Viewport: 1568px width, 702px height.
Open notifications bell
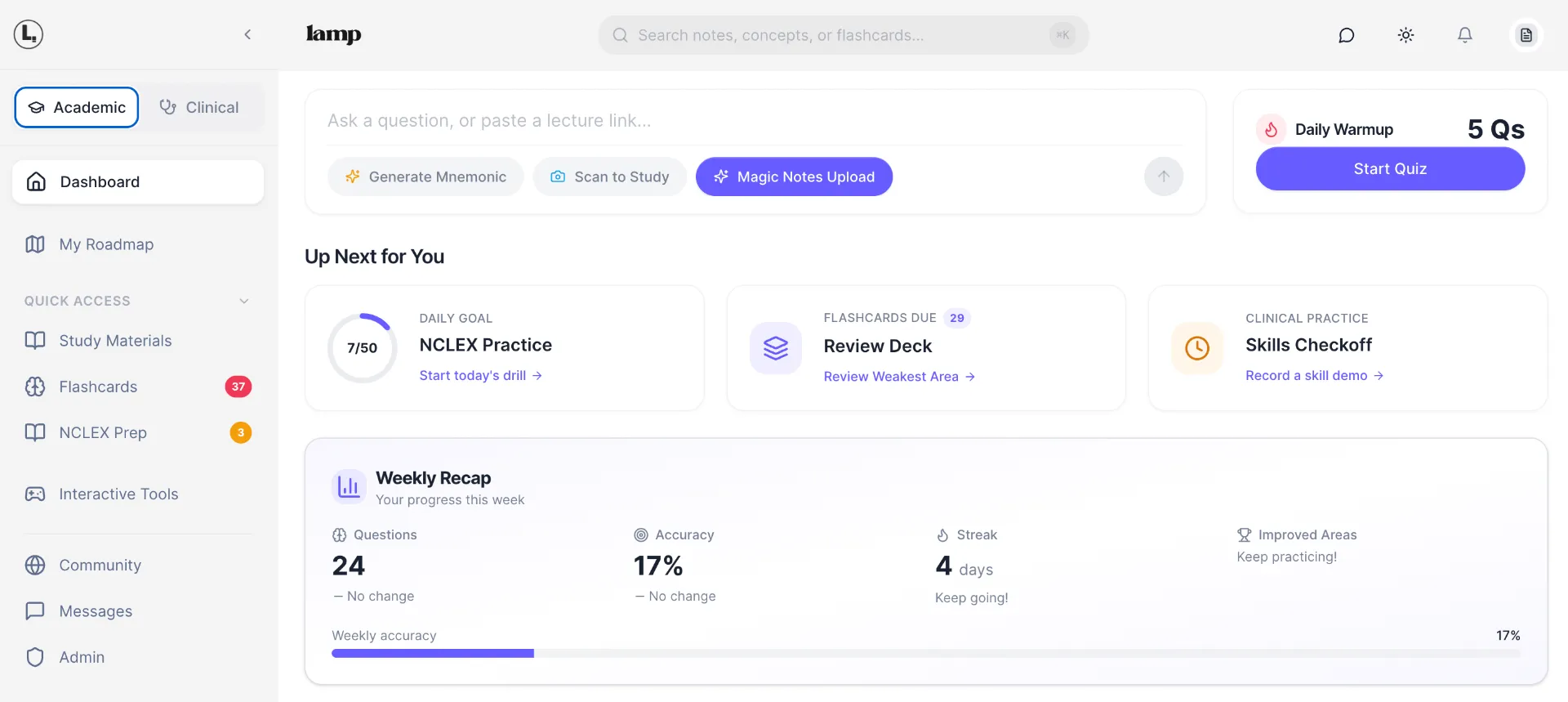tap(1465, 35)
